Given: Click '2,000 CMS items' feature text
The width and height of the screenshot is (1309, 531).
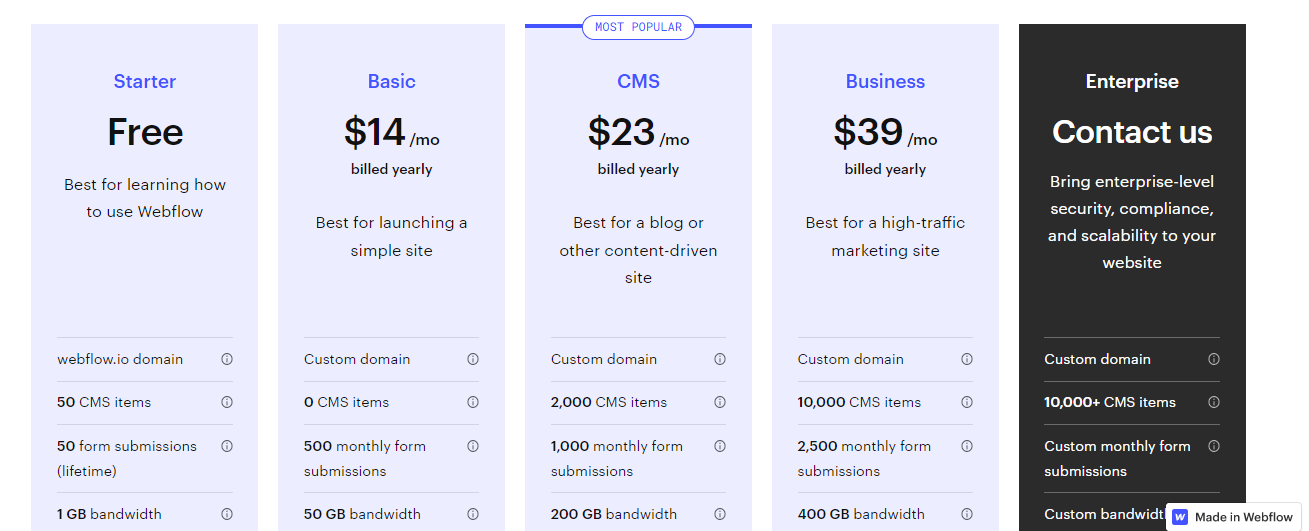Looking at the screenshot, I should 609,402.
